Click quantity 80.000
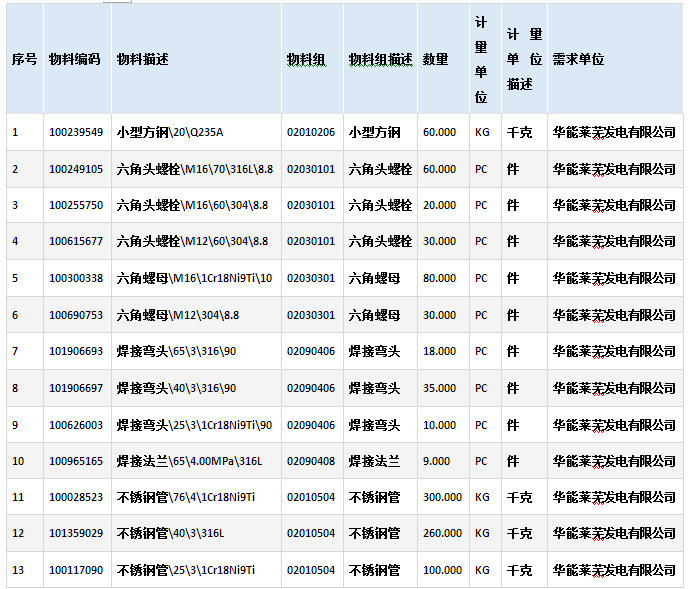This screenshot has width=691, height=589. pos(439,278)
